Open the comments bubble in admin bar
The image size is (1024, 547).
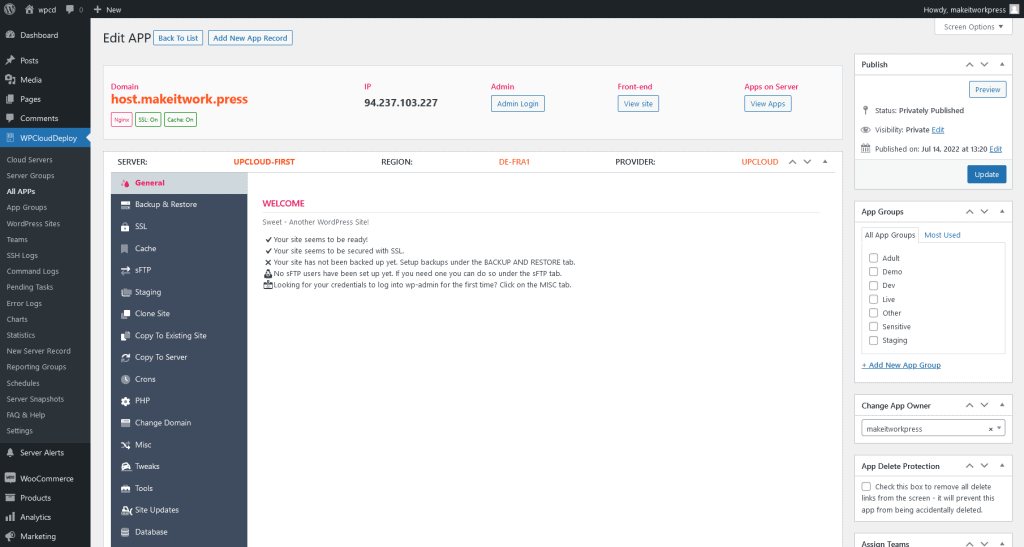pos(70,9)
